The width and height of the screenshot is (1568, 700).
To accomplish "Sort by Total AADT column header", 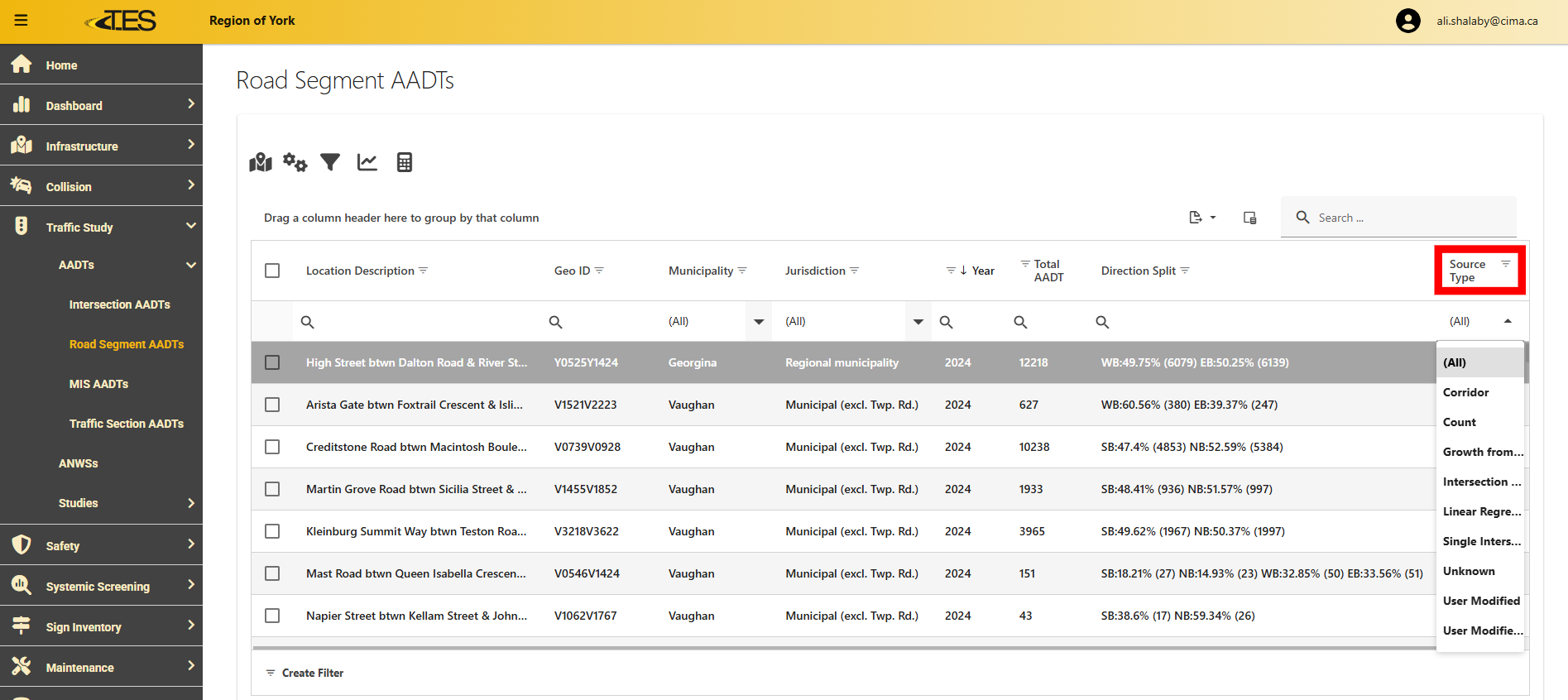I will pyautogui.click(x=1048, y=271).
